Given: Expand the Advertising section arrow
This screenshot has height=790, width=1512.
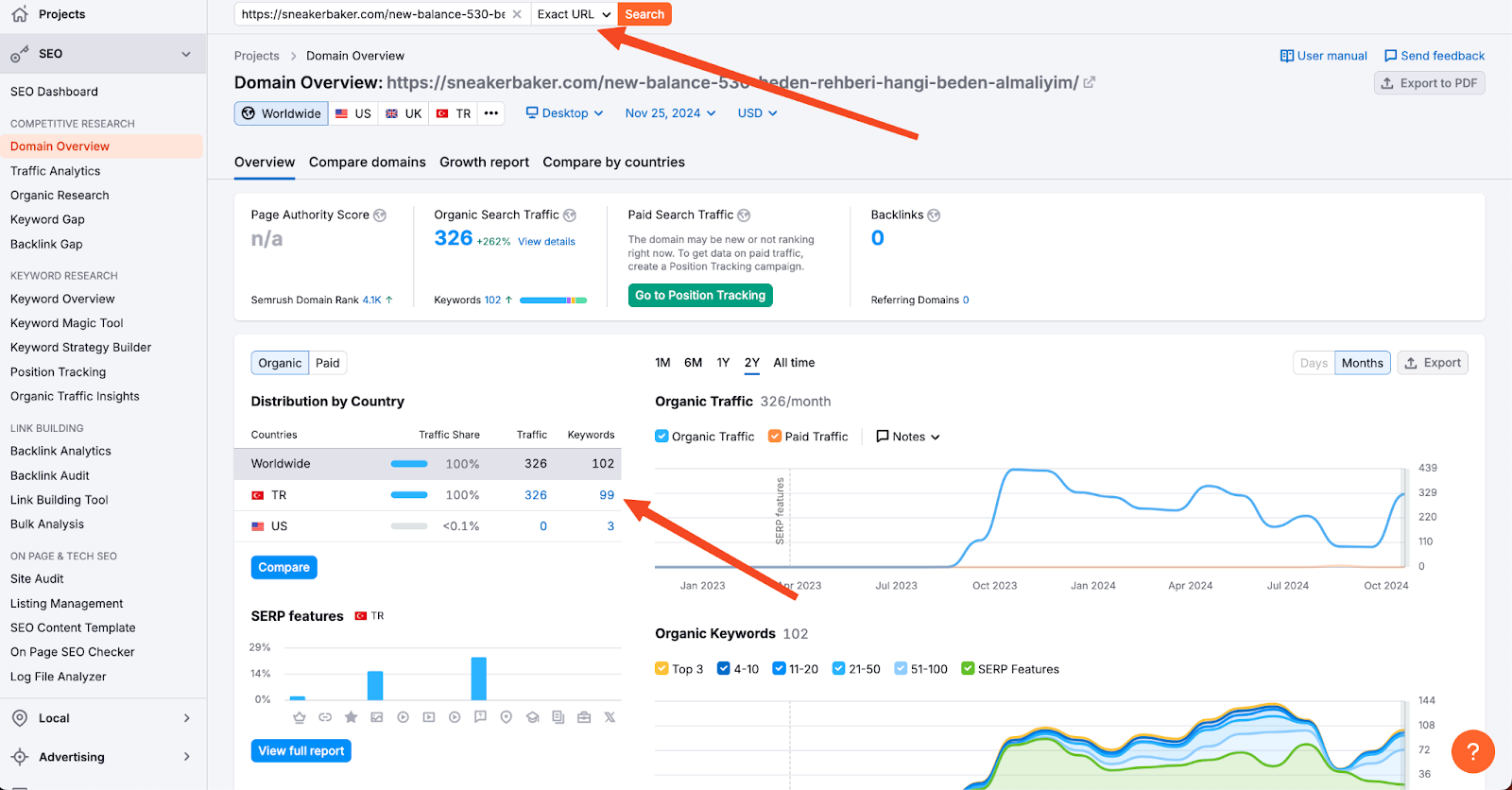Looking at the screenshot, I should [x=186, y=757].
